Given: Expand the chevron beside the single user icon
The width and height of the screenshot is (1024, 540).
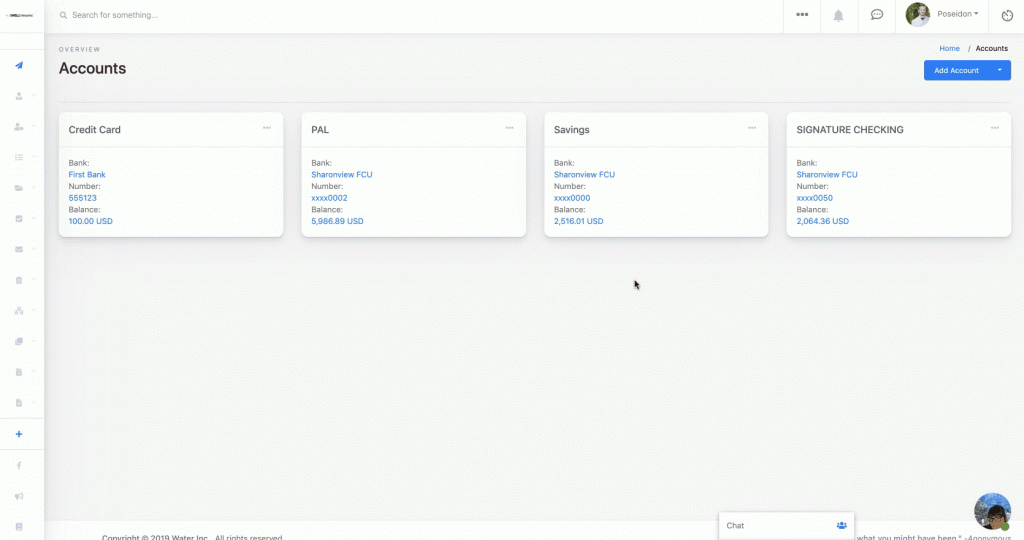Looking at the screenshot, I should click(33, 96).
